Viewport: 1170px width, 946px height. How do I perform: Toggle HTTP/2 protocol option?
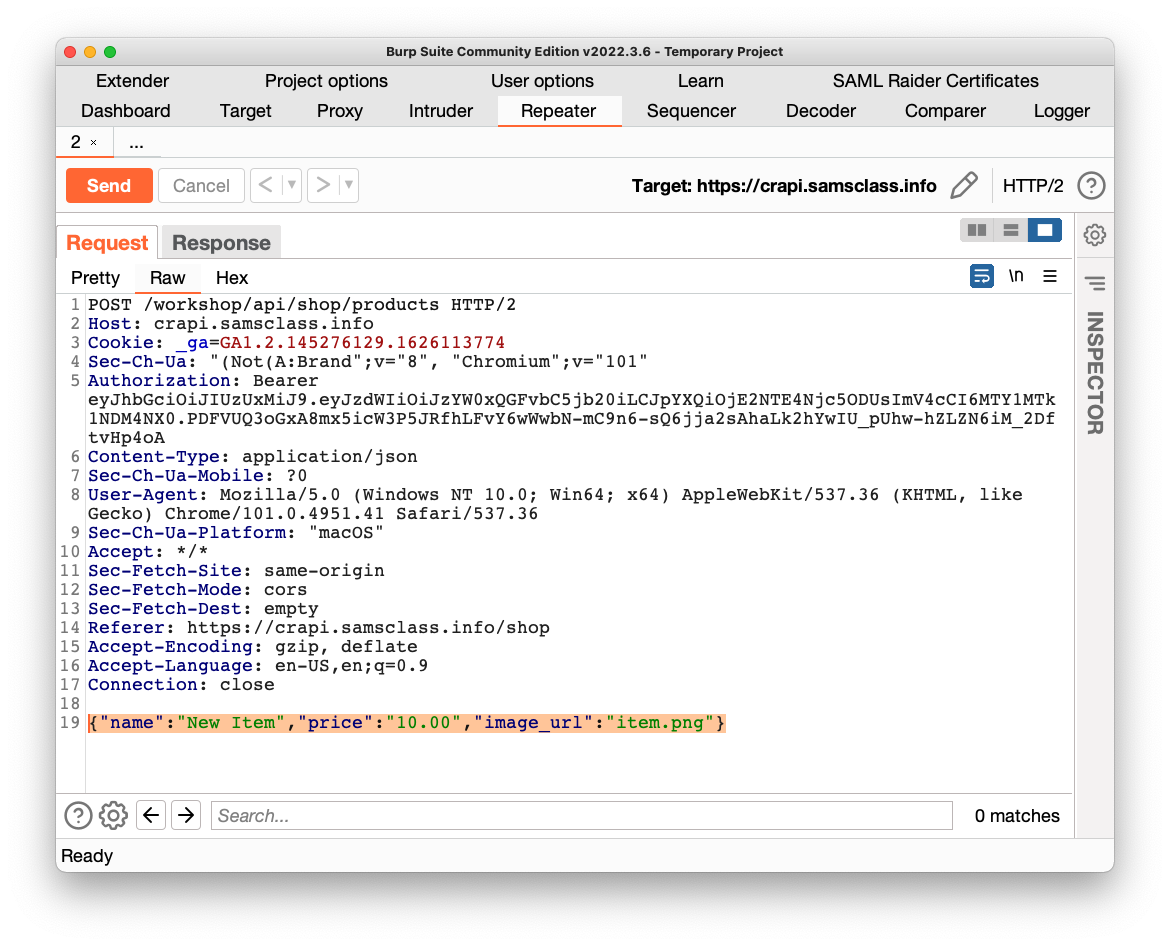click(1033, 185)
